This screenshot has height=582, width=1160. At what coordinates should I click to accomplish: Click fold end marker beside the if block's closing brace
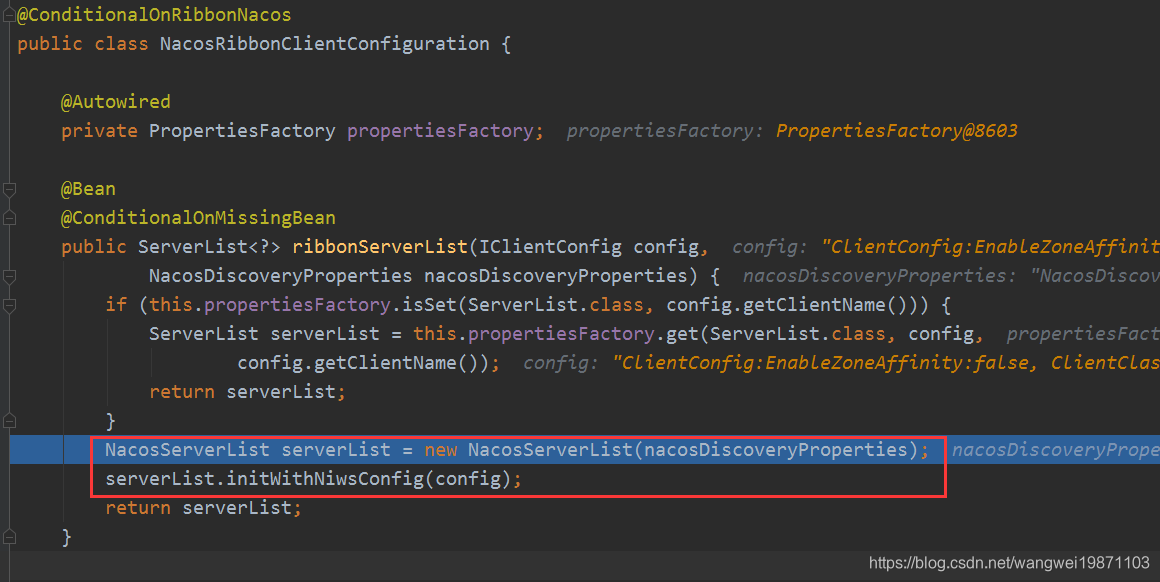tap(9, 422)
